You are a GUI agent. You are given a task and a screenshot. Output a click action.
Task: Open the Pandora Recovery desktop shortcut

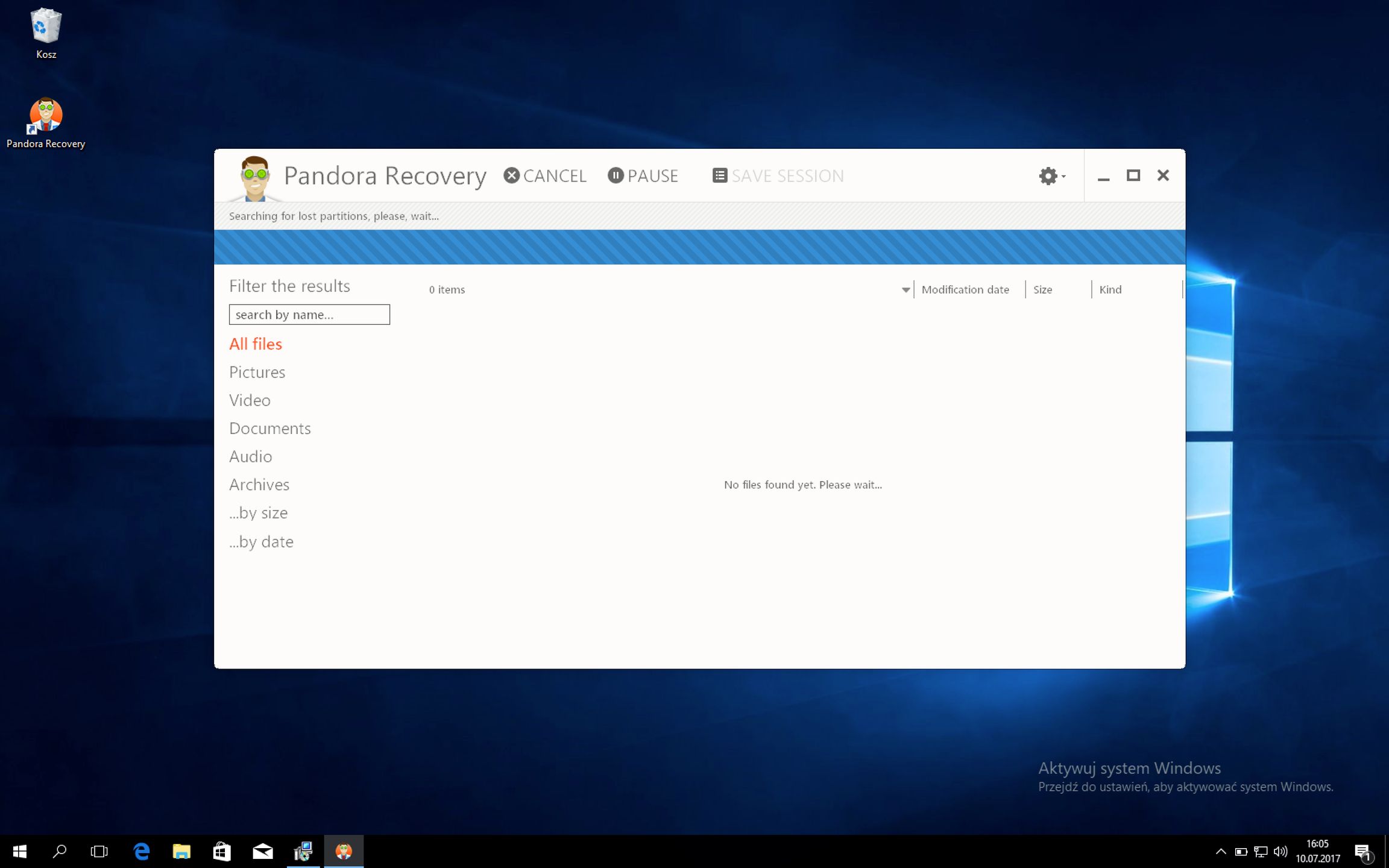click(46, 121)
